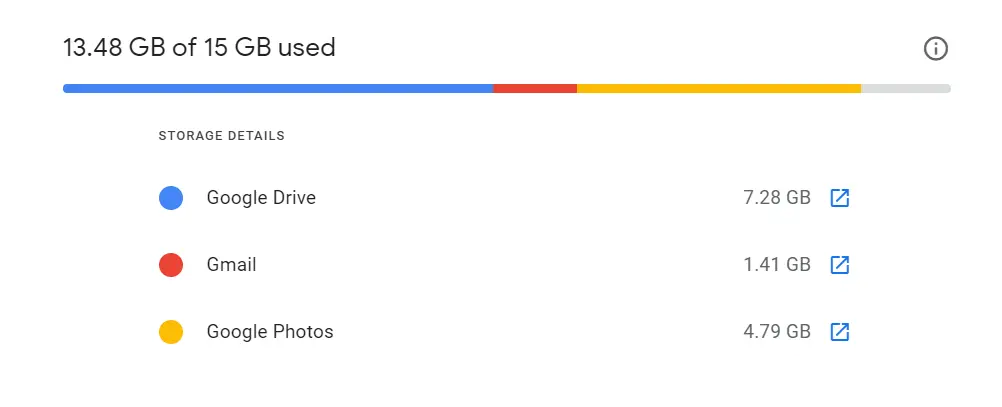
Task: Click the 7.28 GB Drive usage value
Action: click(777, 198)
